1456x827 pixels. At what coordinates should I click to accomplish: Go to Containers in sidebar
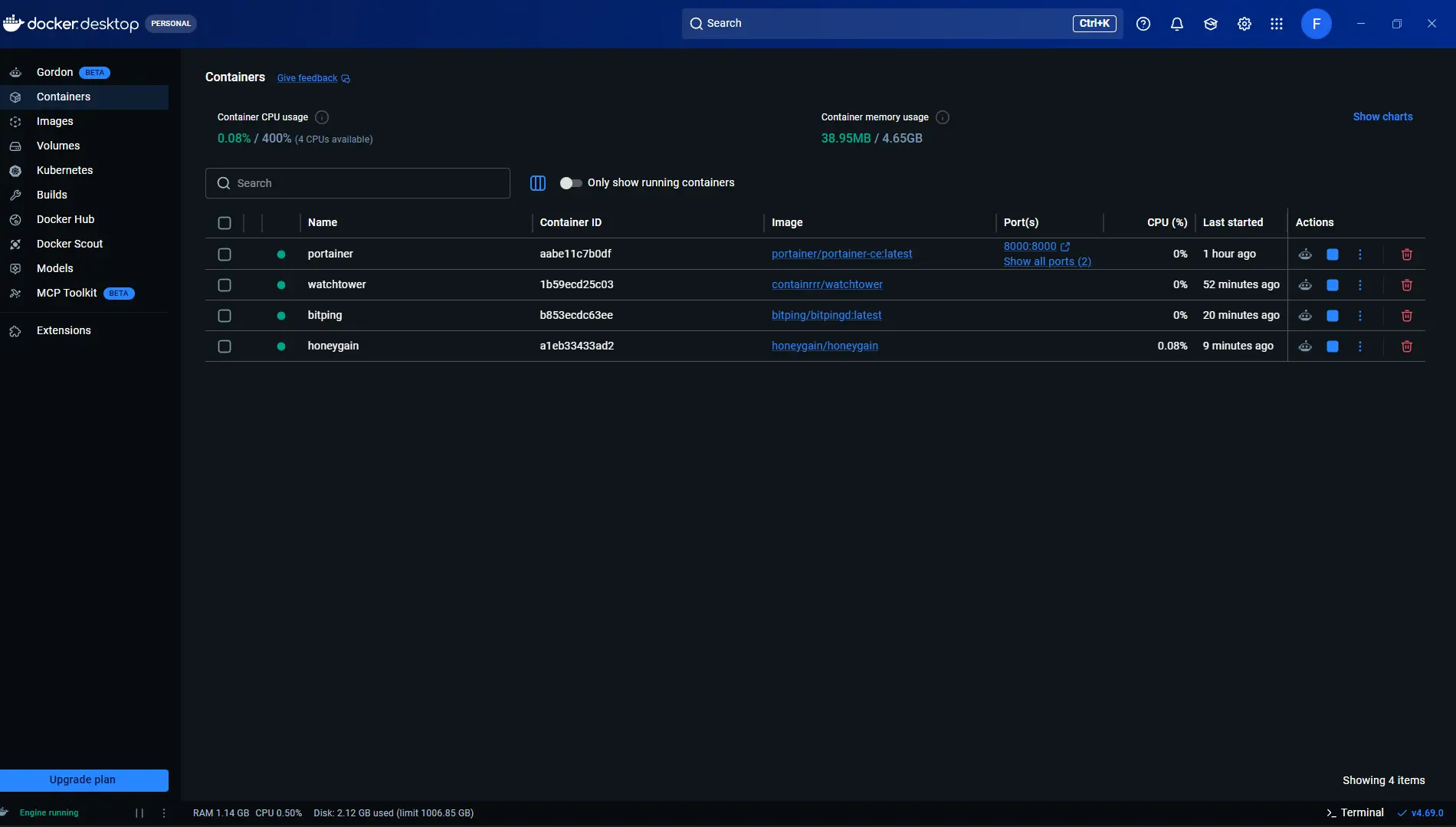tap(84, 97)
